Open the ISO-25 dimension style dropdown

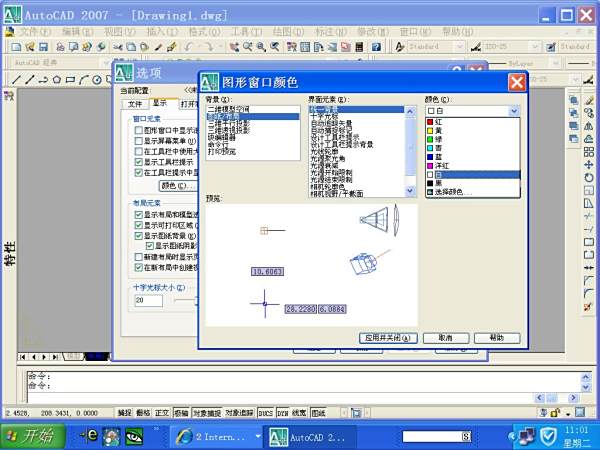[535, 47]
